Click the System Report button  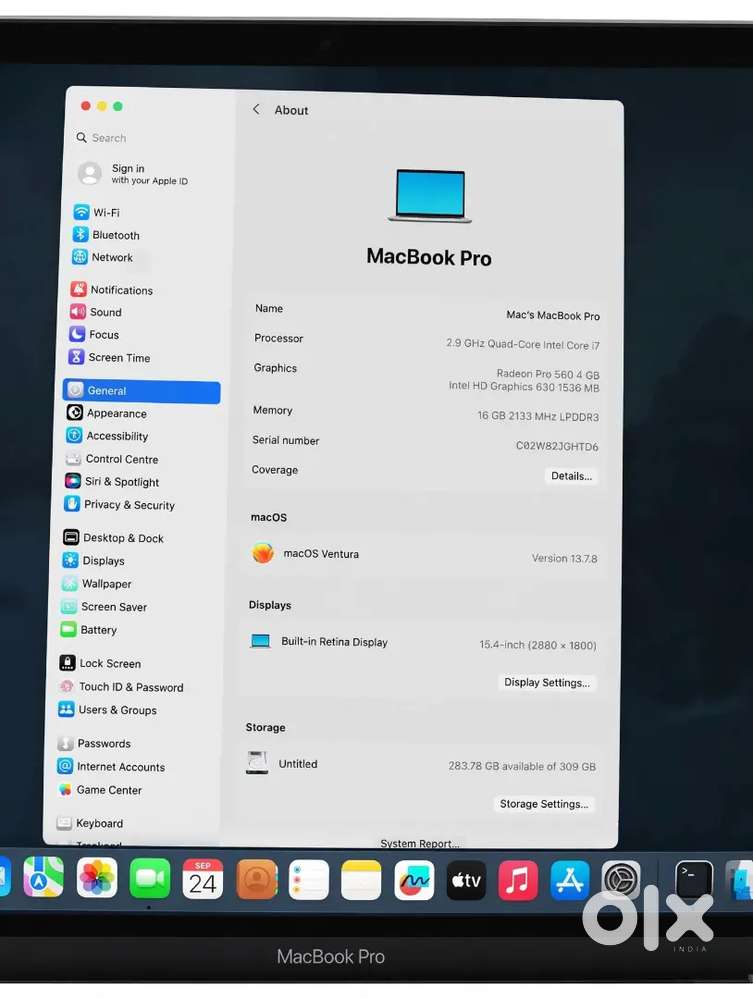pyautogui.click(x=420, y=844)
